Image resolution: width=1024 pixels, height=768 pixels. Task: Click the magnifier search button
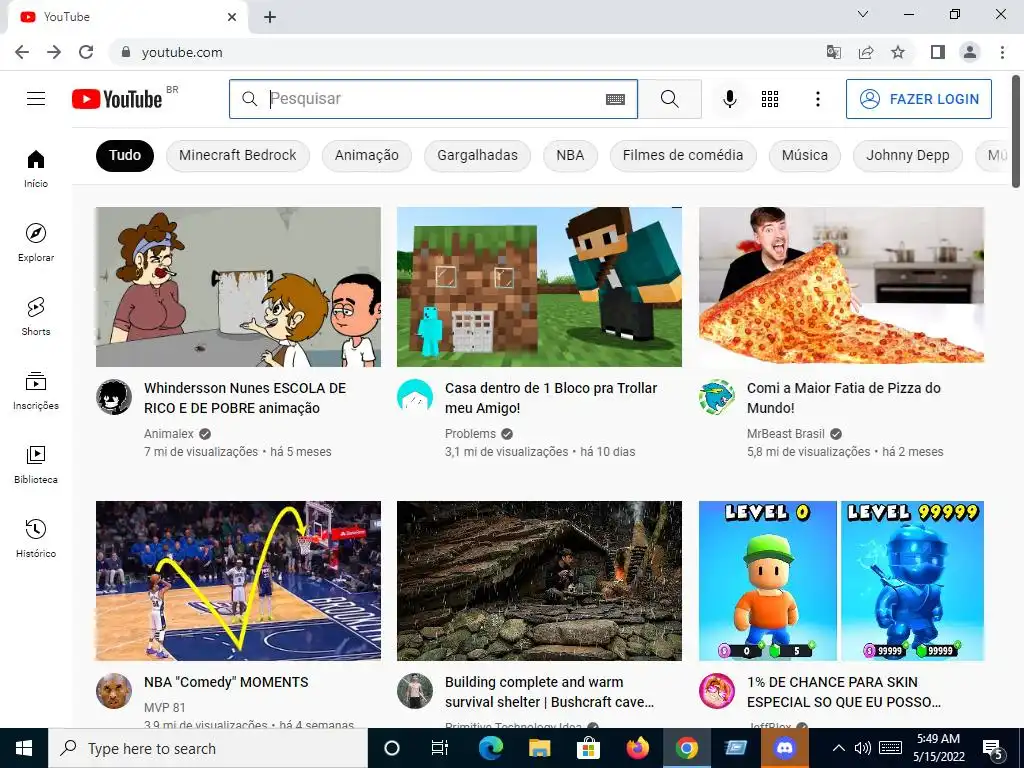pos(669,99)
